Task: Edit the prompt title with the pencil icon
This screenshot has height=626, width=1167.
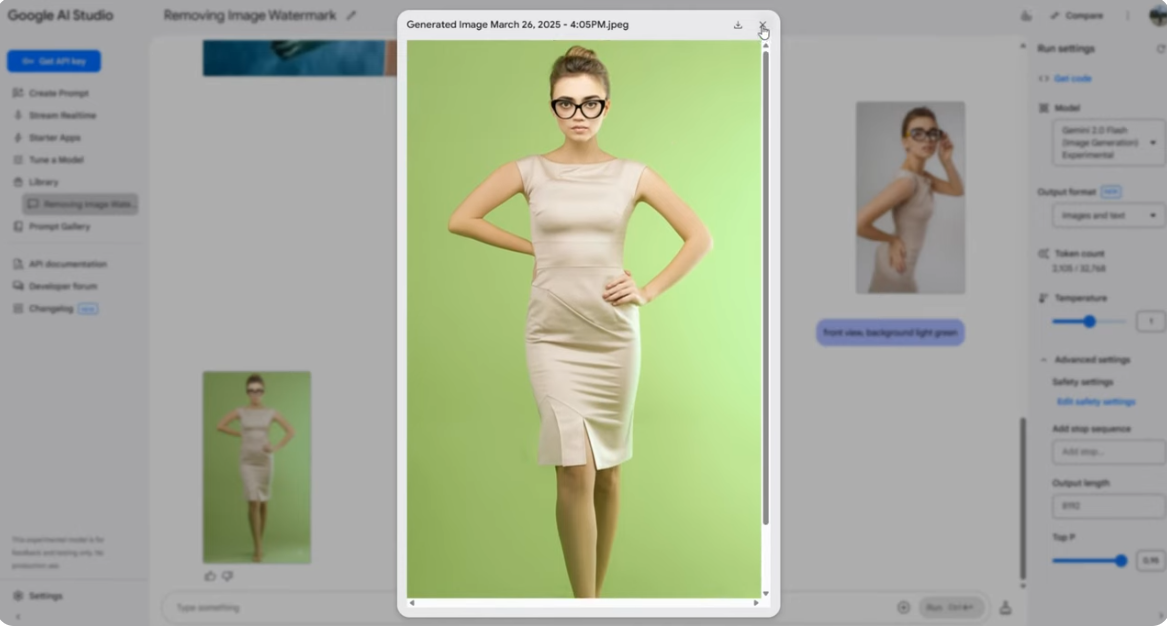Action: tap(351, 15)
